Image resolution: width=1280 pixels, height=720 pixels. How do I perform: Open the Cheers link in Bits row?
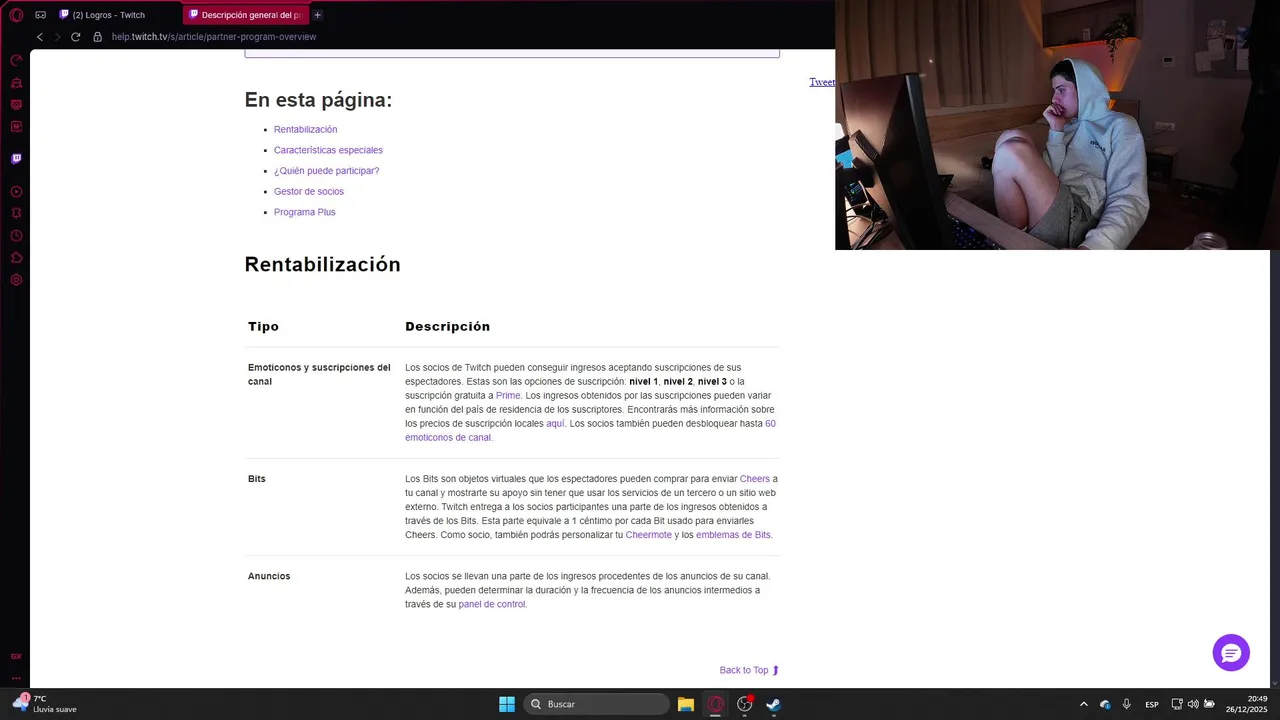click(x=755, y=479)
